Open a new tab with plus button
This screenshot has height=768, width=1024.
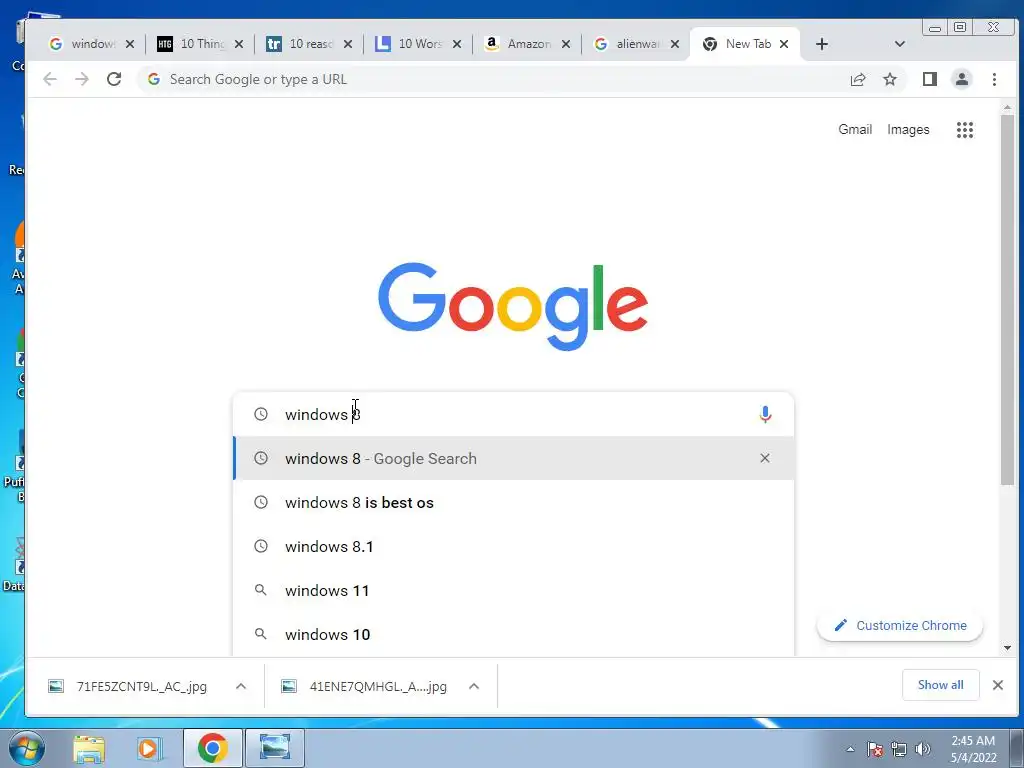[x=822, y=44]
